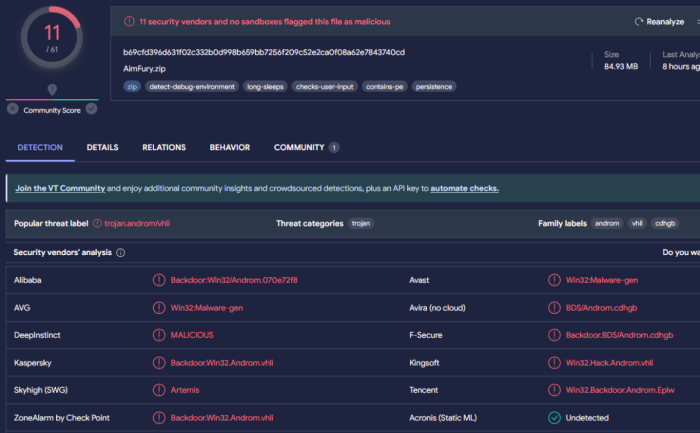Follow the Join the VT Community link
700x433 pixels.
click(60, 188)
